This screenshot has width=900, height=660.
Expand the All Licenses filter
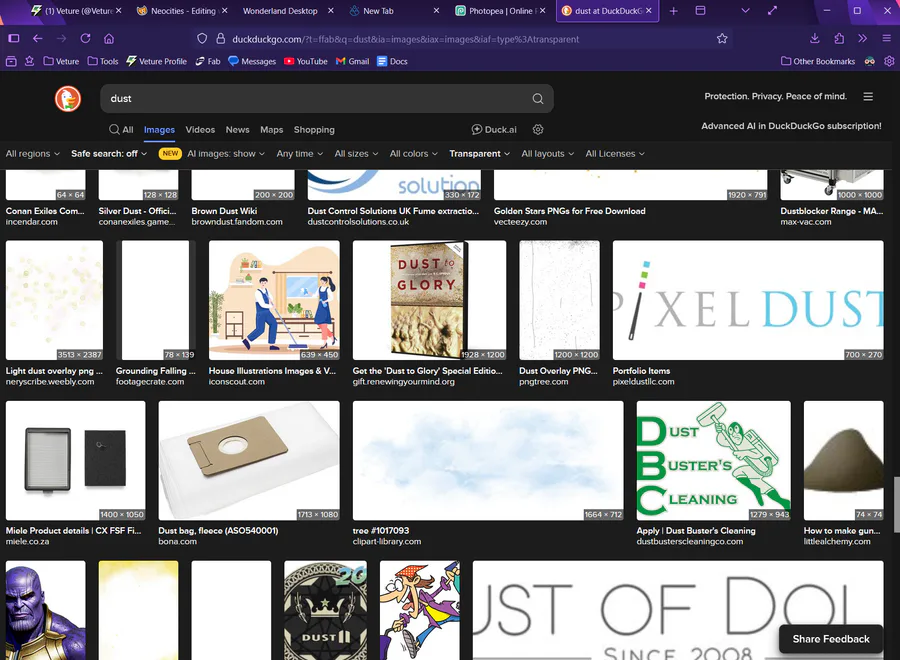615,154
